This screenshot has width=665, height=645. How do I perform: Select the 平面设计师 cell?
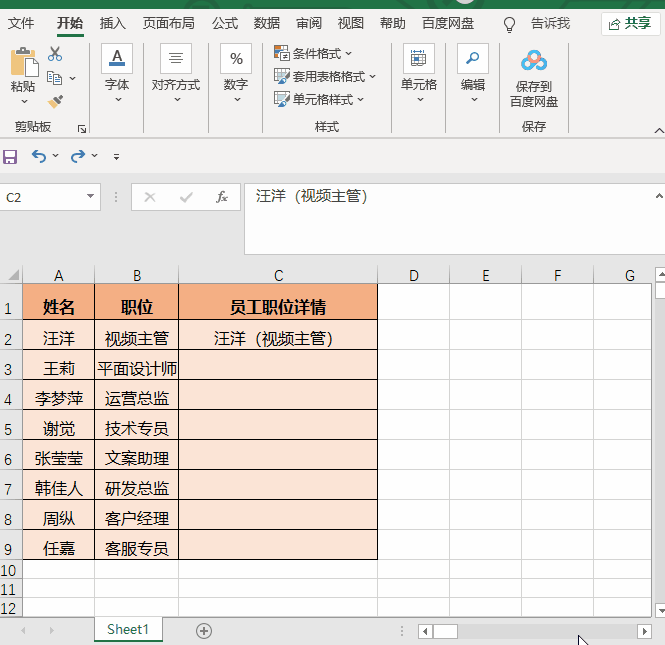137,365
